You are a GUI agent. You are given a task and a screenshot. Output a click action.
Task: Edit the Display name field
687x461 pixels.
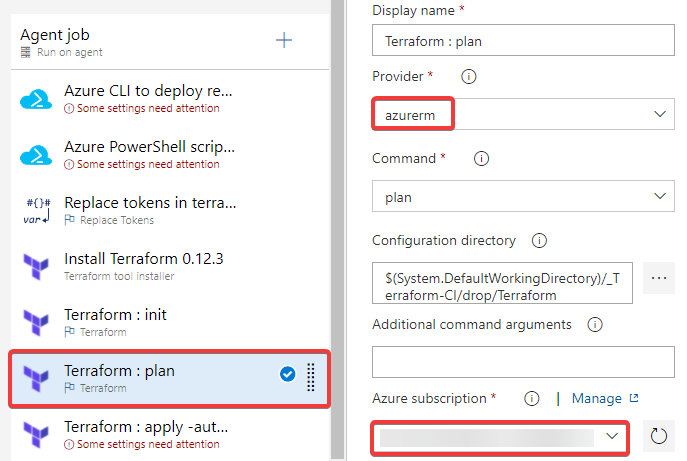pyautogui.click(x=523, y=40)
